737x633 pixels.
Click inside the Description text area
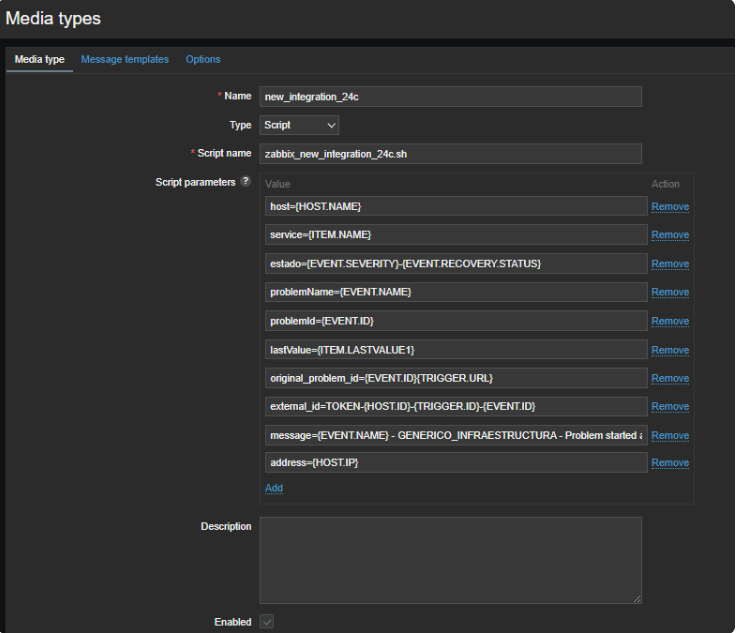pyautogui.click(x=450, y=559)
